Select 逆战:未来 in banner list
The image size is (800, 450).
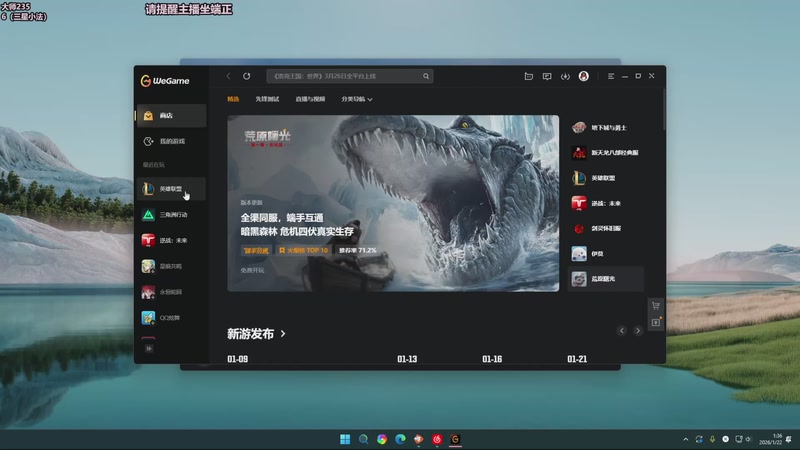[606, 203]
